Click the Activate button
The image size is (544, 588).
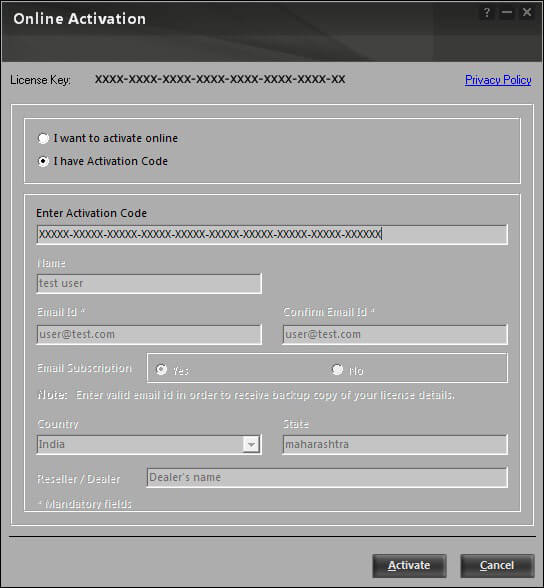coord(409,566)
